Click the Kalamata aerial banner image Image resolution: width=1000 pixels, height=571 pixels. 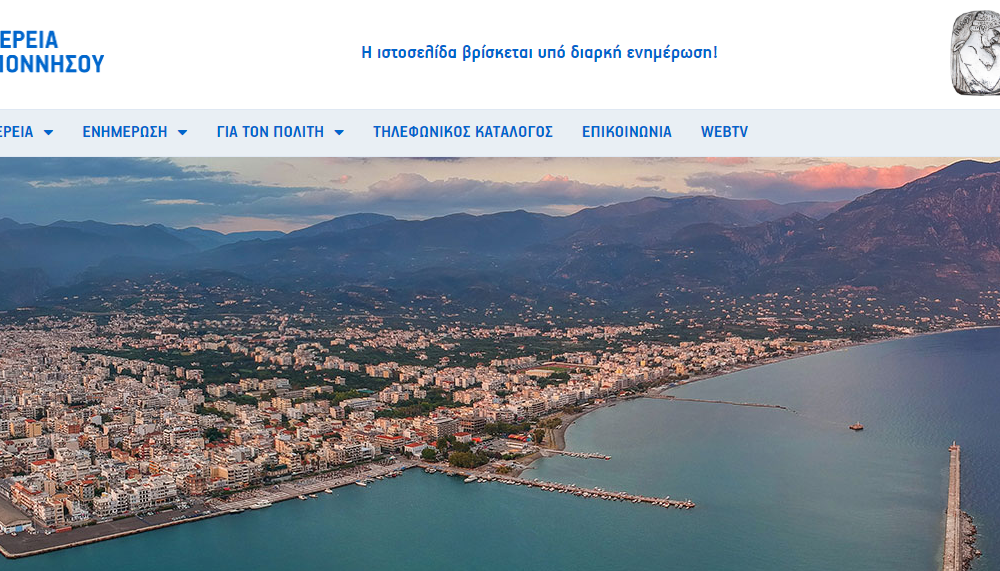(500, 364)
